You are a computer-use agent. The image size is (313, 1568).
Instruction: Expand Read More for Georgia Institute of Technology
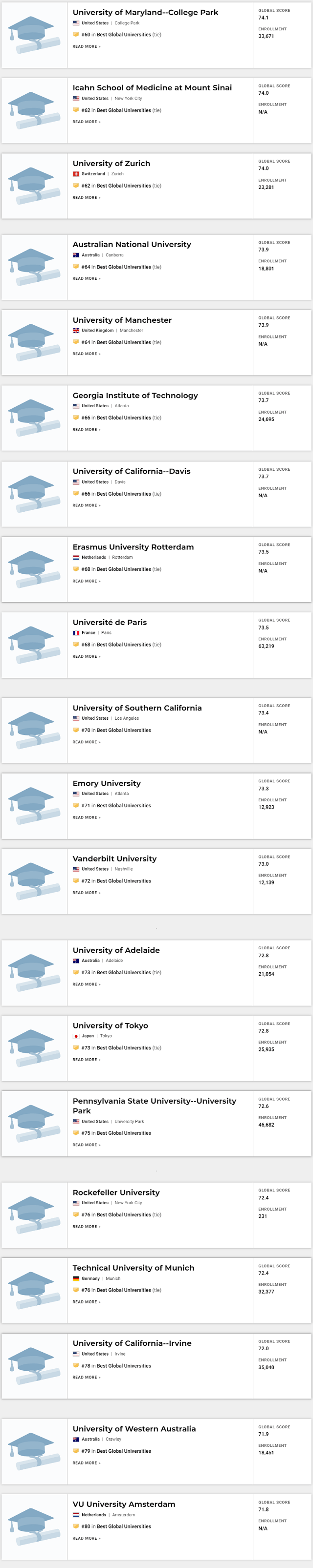pos(82,430)
